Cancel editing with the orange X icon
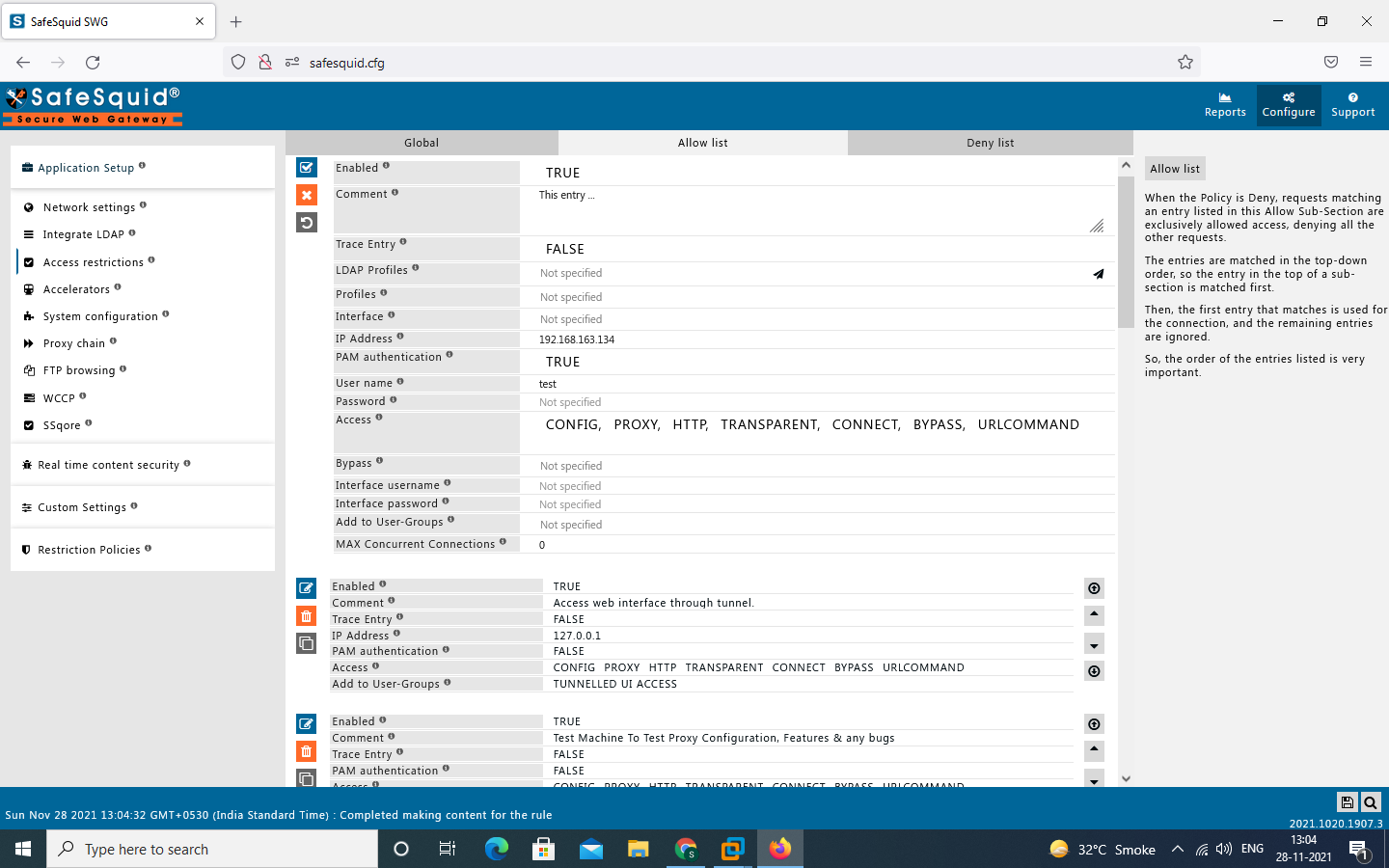Image resolution: width=1389 pixels, height=868 pixels. click(307, 195)
